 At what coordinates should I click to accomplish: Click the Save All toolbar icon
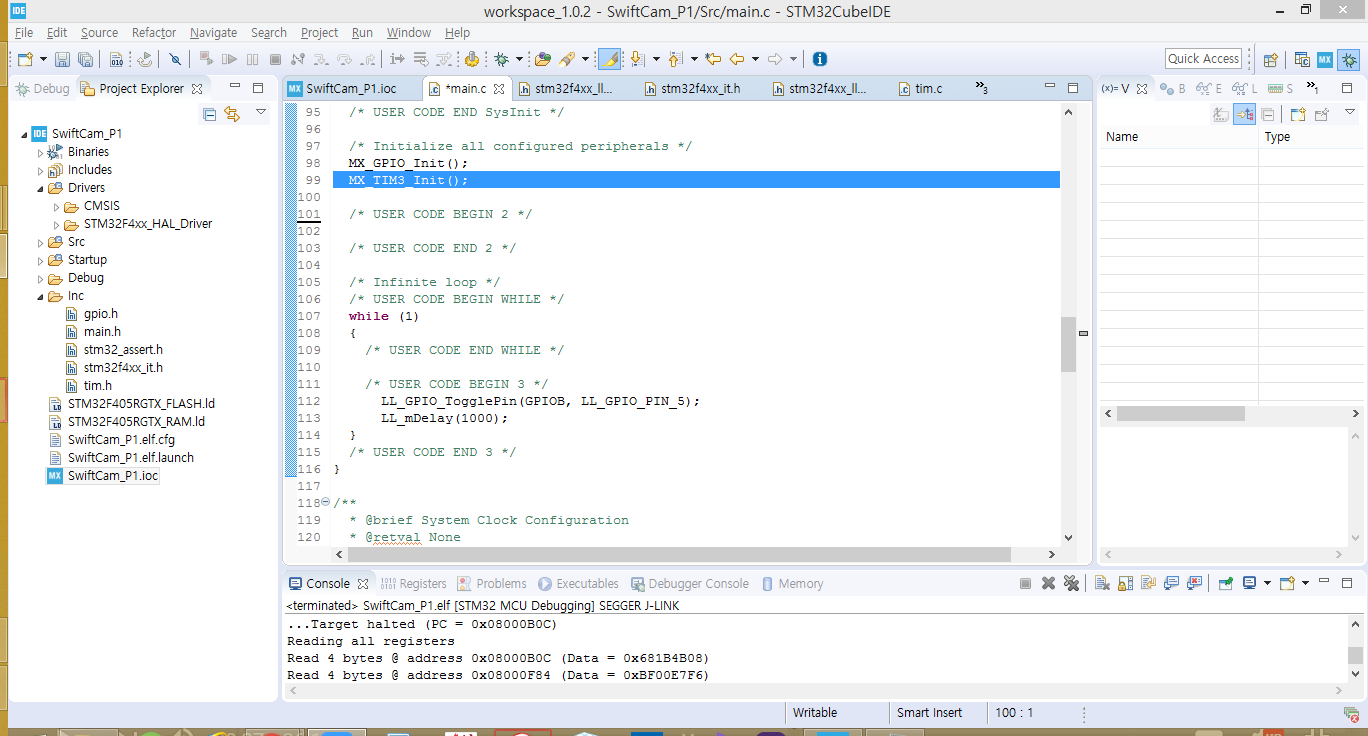85,60
